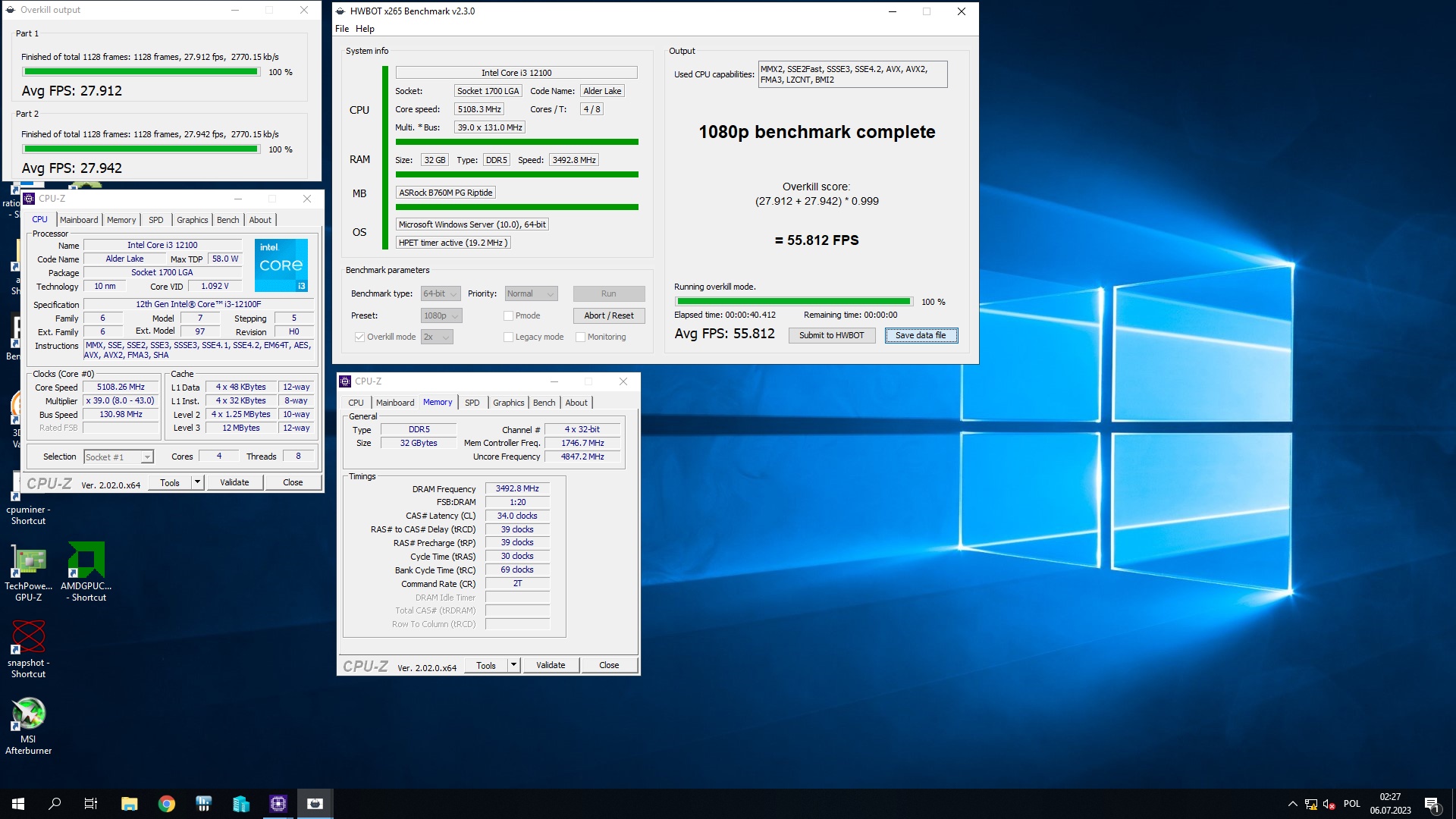The width and height of the screenshot is (1456, 819).
Task: Open the File menu in HWBOT x265
Action: tap(342, 29)
